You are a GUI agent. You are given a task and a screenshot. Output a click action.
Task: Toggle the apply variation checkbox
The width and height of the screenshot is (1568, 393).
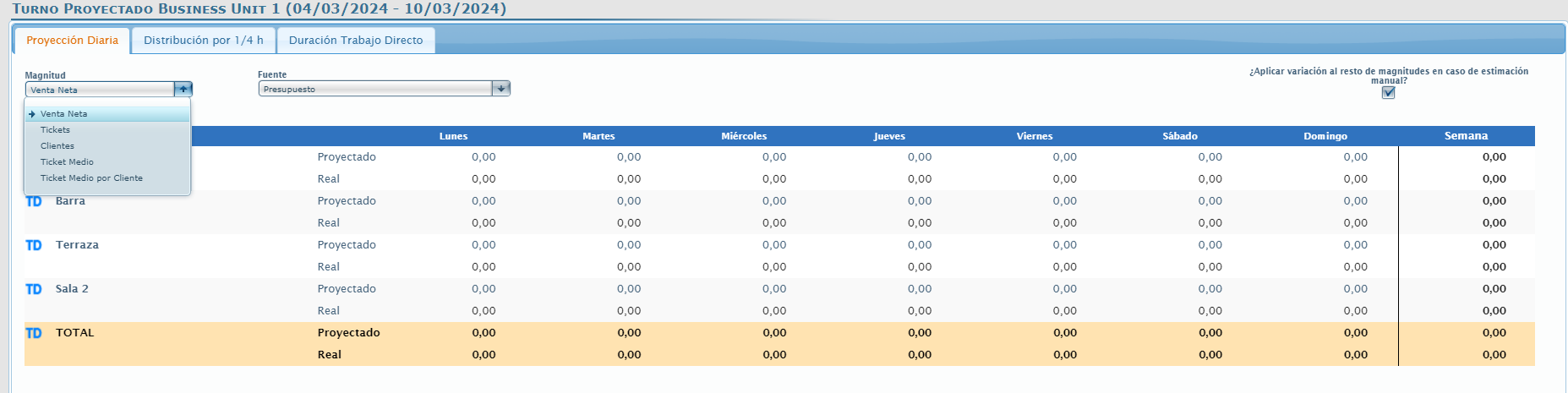(x=1388, y=93)
